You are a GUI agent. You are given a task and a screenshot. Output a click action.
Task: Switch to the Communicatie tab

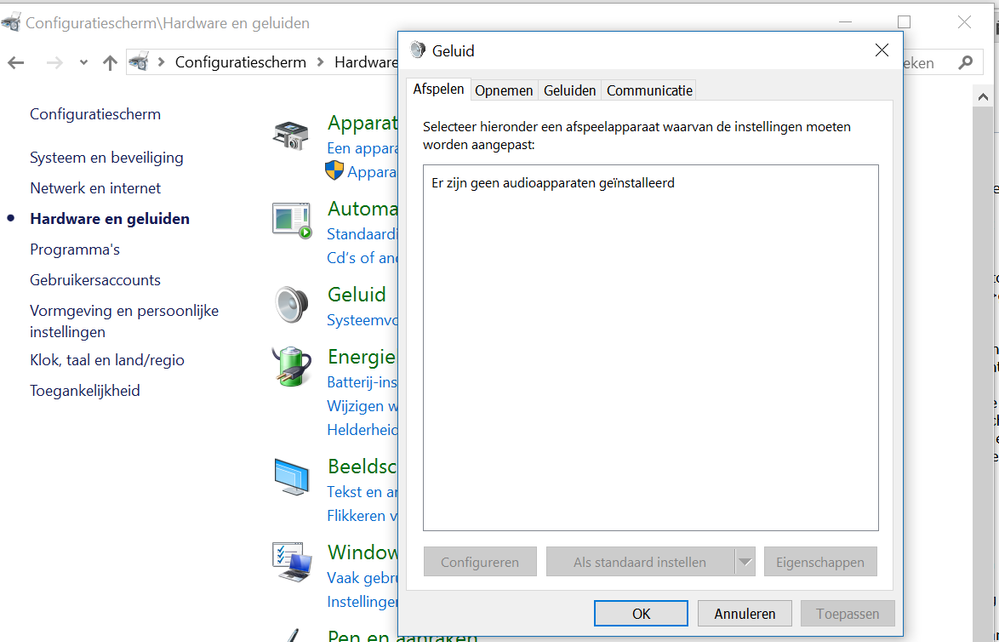pos(649,90)
